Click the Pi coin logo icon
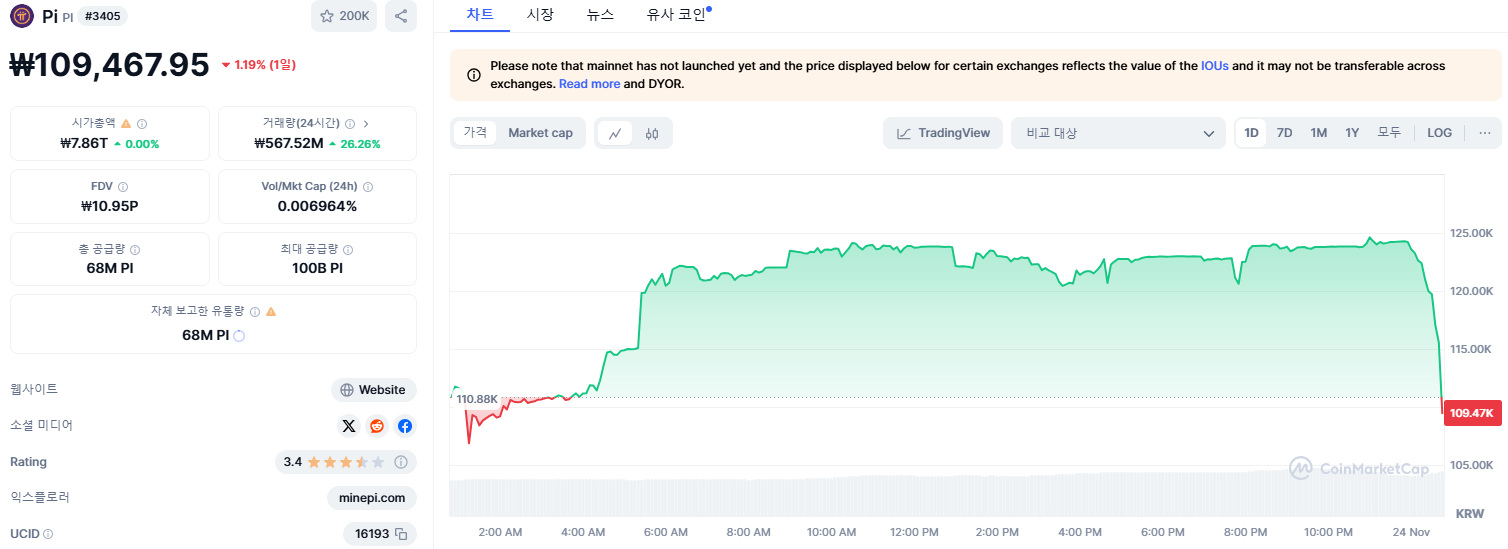 [x=22, y=16]
